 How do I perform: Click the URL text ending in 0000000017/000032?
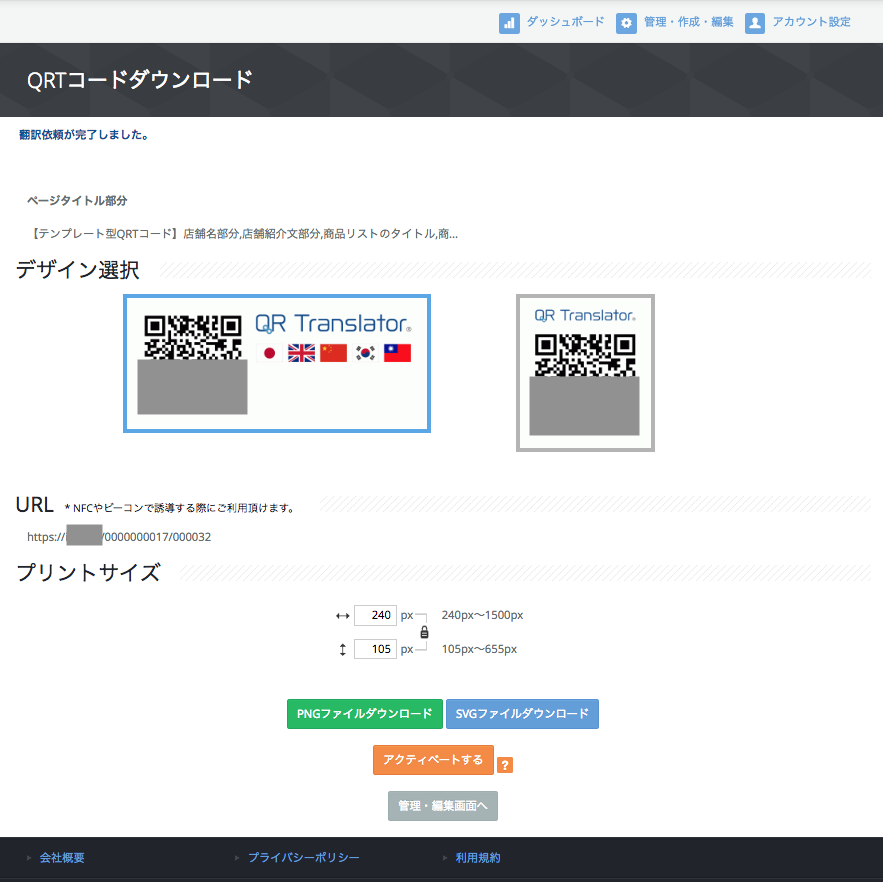(119, 537)
